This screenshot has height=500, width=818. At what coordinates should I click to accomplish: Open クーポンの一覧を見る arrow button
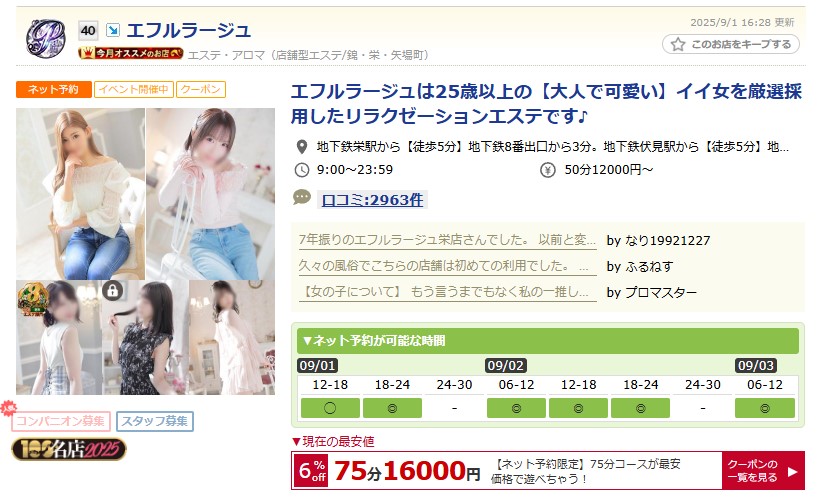click(x=763, y=471)
